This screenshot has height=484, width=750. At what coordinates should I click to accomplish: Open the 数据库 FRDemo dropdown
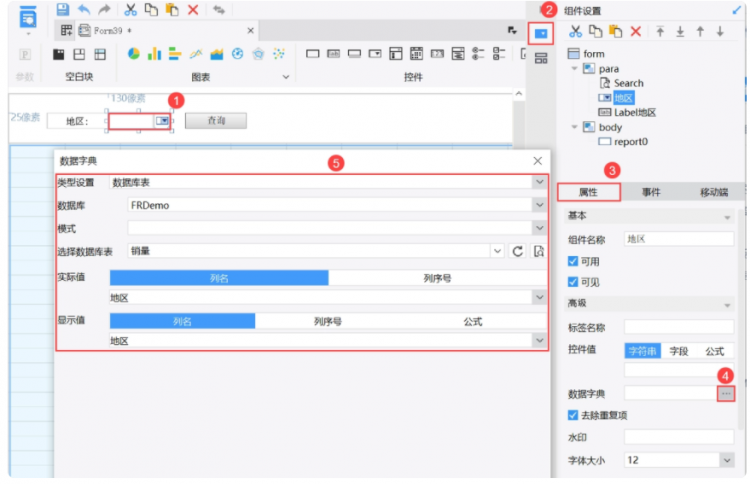pyautogui.click(x=540, y=205)
